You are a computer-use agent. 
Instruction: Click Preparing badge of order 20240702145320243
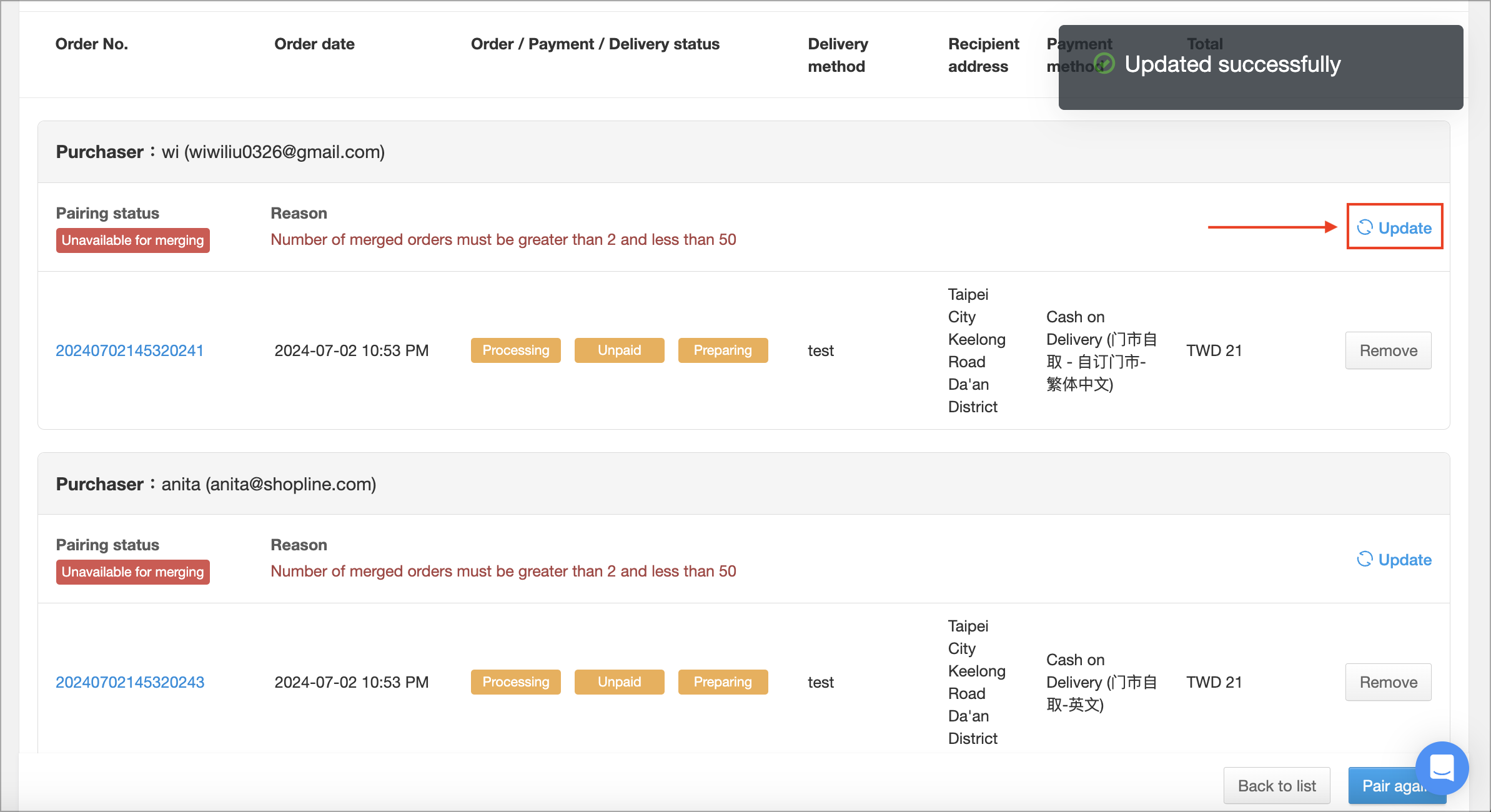click(x=723, y=682)
